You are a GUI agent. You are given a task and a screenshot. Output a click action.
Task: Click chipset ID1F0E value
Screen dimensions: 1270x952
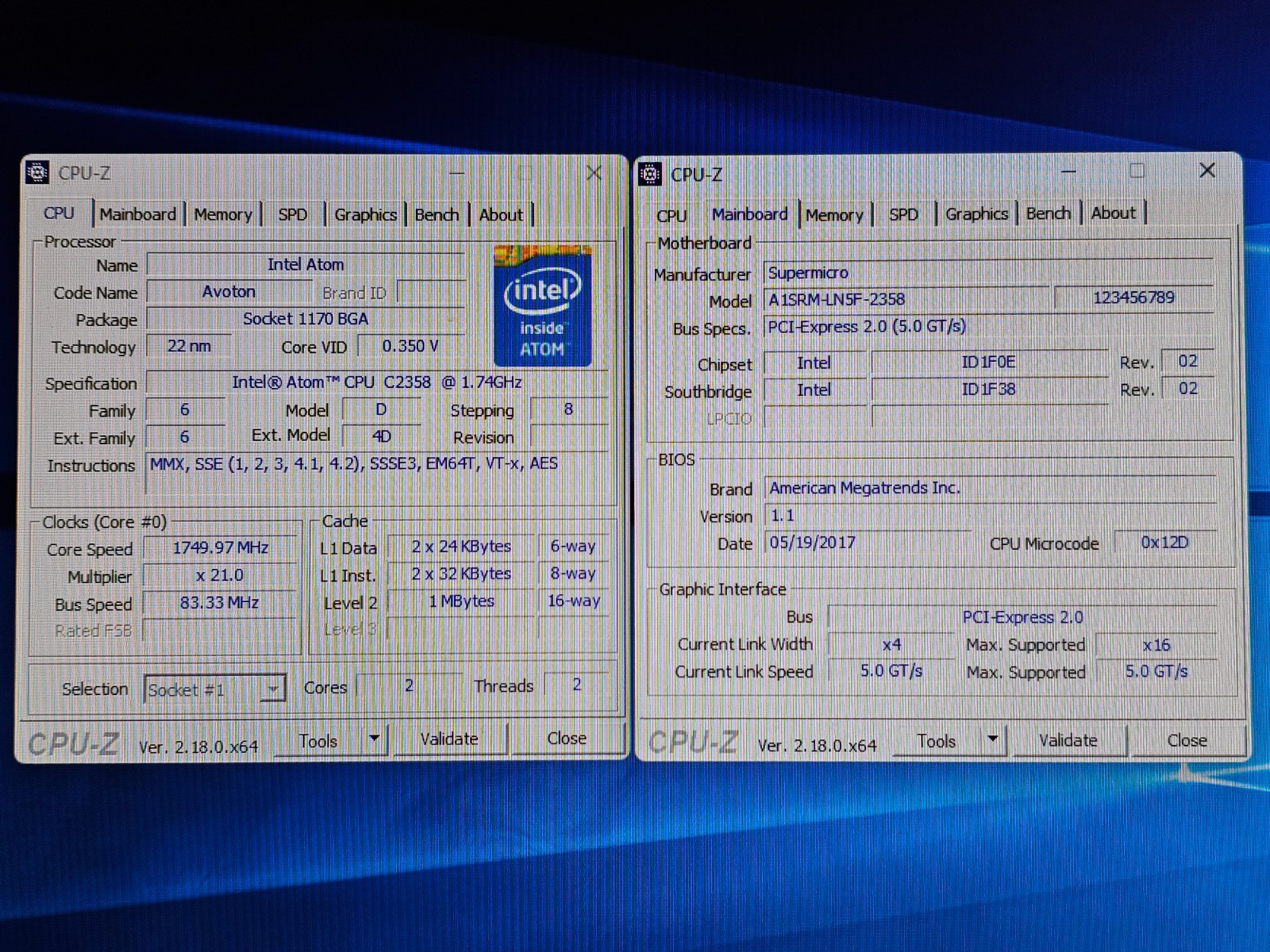click(x=989, y=362)
